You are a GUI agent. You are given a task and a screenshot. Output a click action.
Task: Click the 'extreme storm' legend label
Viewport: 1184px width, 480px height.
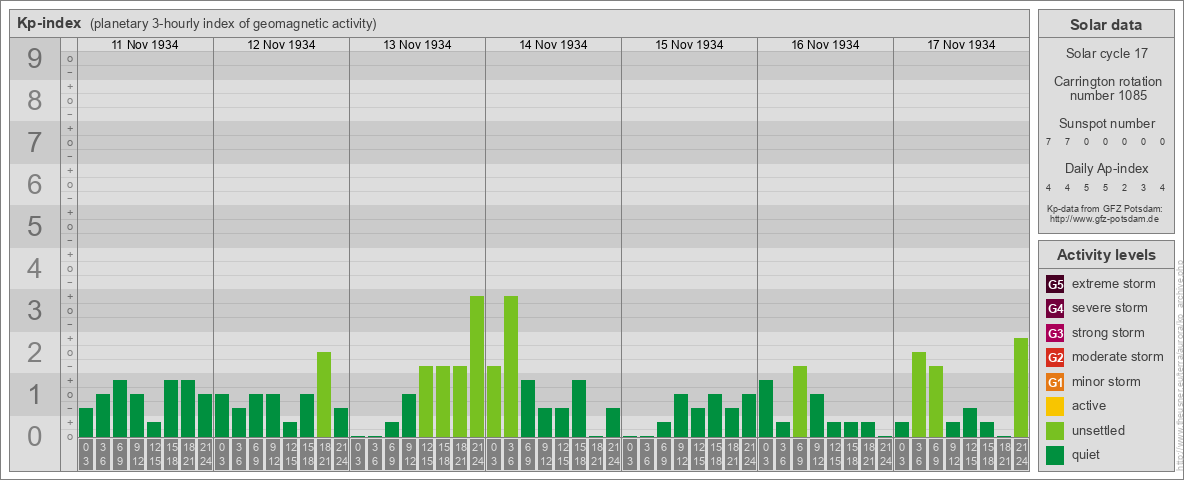[1113, 284]
